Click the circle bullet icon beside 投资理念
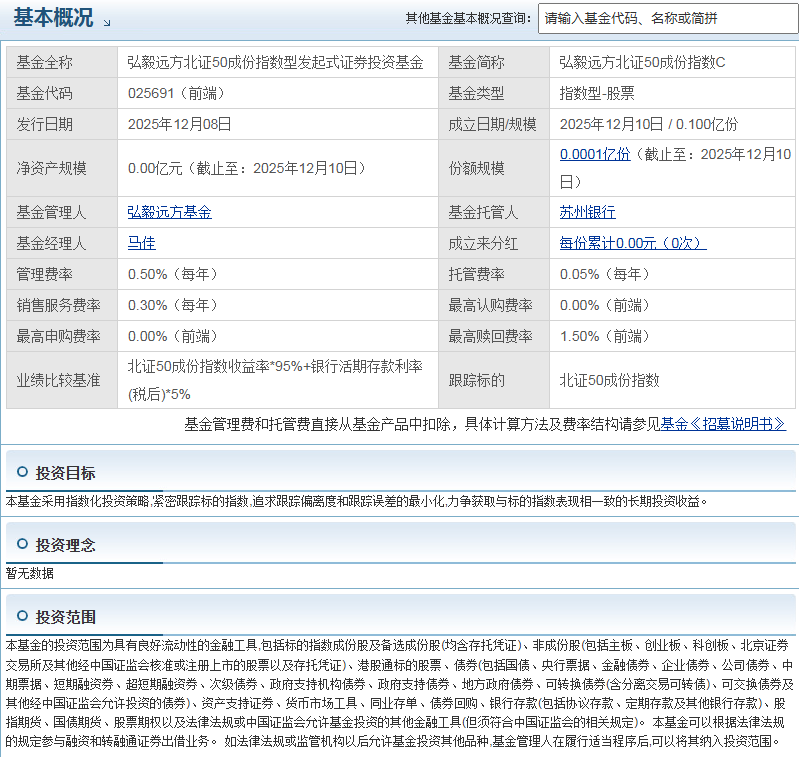The width and height of the screenshot is (799, 757). (22, 544)
